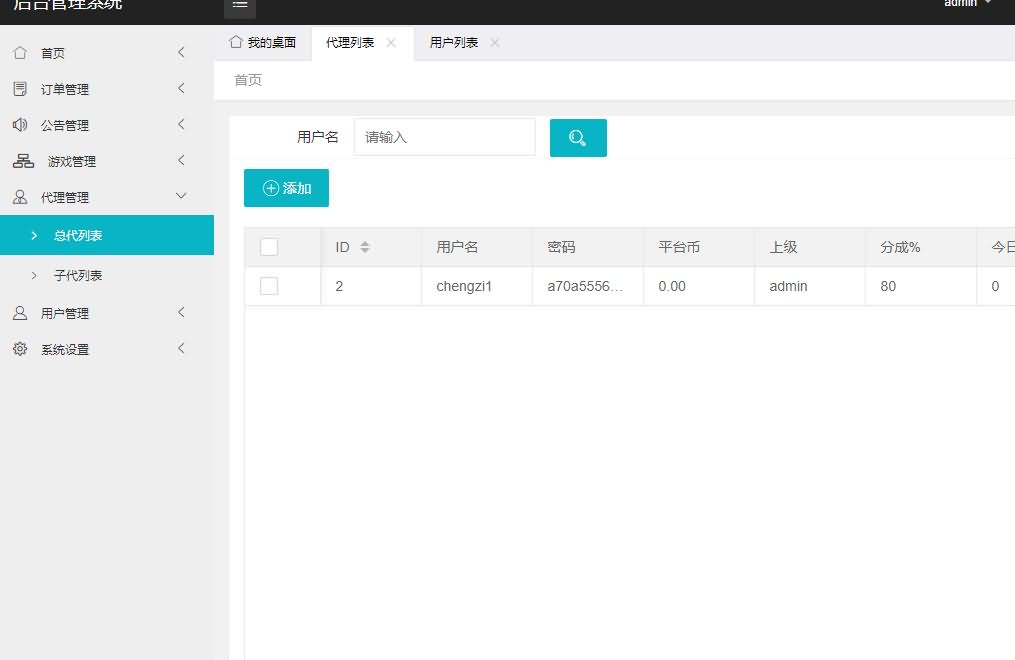
Task: Click the 系统设置 gear icon
Action: pos(20,349)
